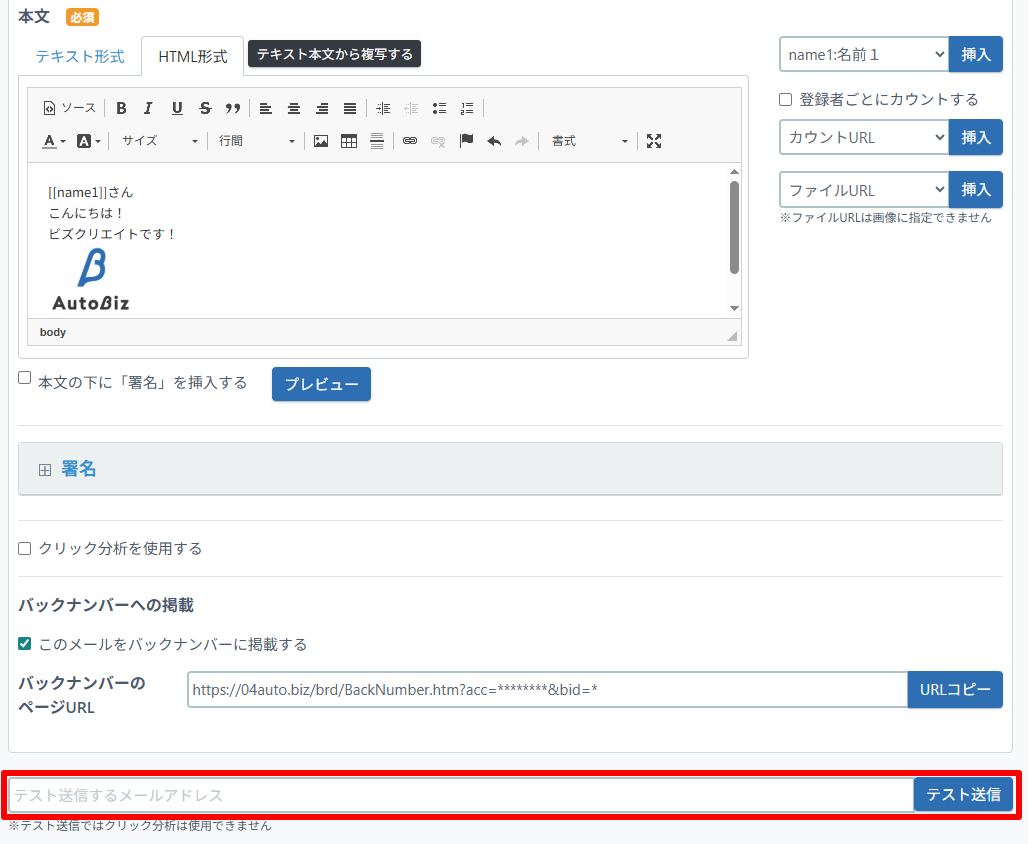Viewport: 1030px width, 844px height.
Task: Insert an anchor using flag icon
Action: pyautogui.click(x=466, y=141)
